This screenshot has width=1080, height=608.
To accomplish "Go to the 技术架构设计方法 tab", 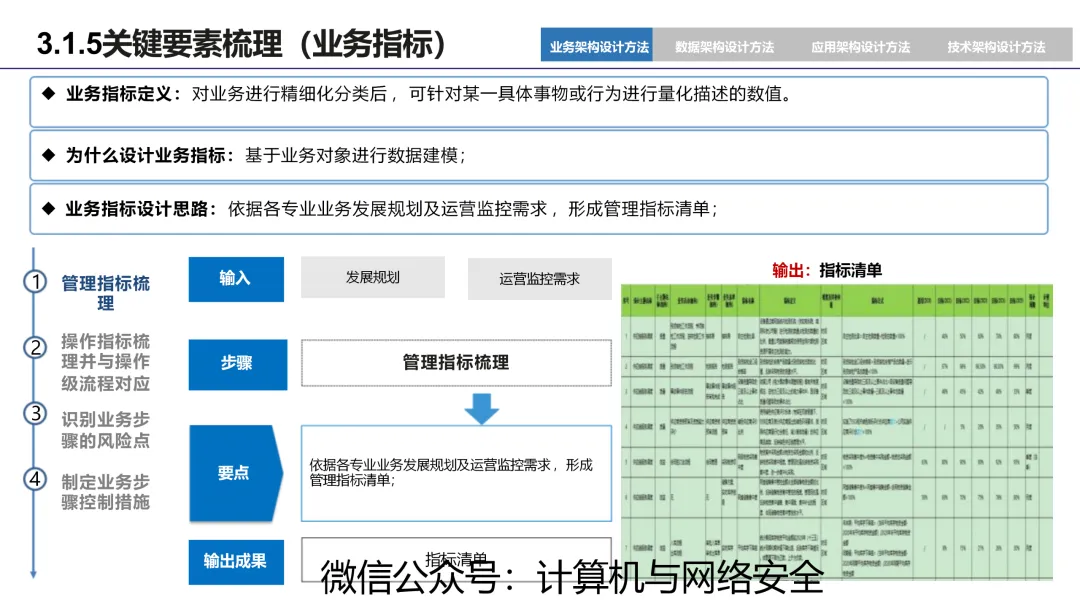I will click(996, 47).
